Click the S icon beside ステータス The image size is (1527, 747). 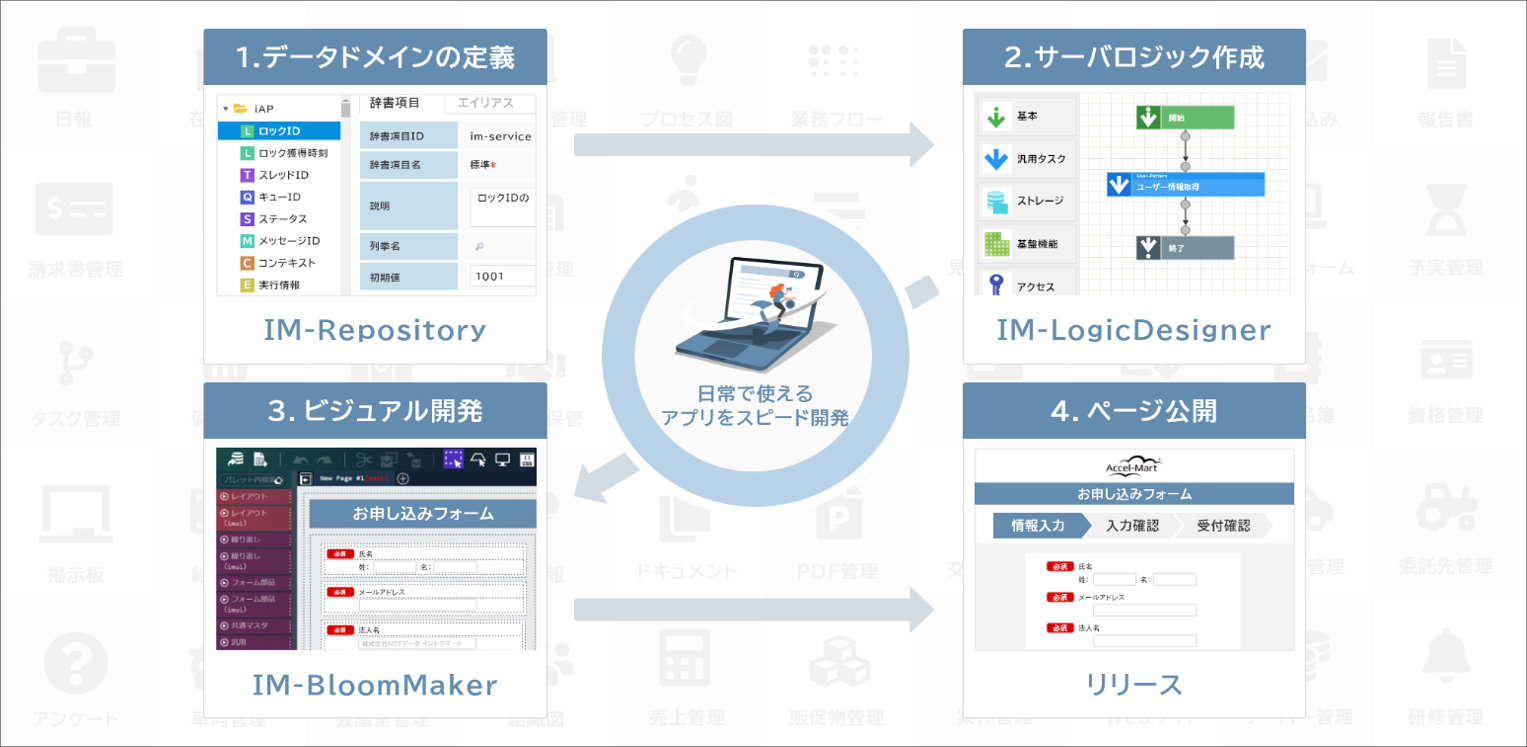coord(247,219)
